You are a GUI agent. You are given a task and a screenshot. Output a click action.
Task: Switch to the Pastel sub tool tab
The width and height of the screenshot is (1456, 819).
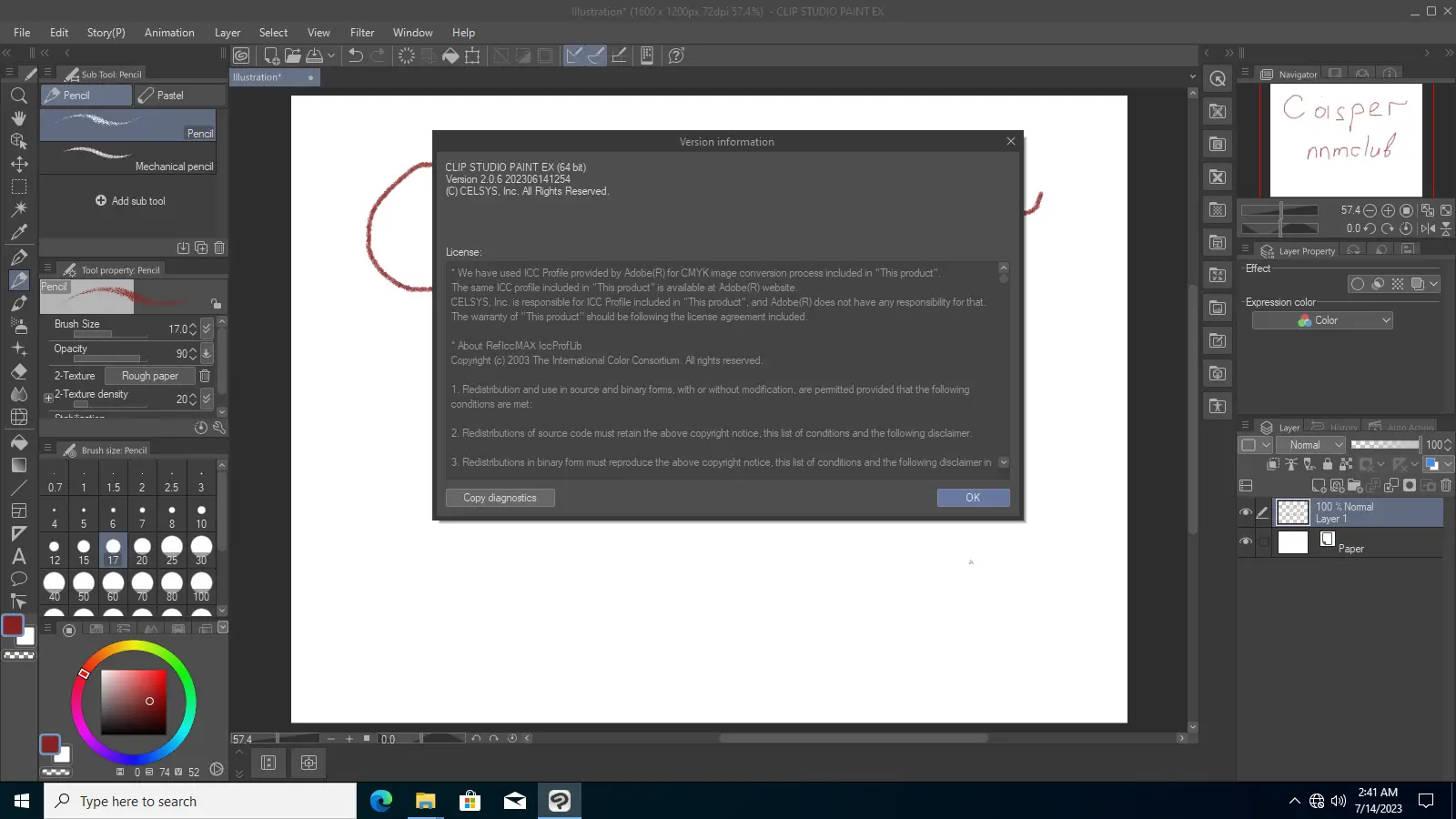coord(180,96)
